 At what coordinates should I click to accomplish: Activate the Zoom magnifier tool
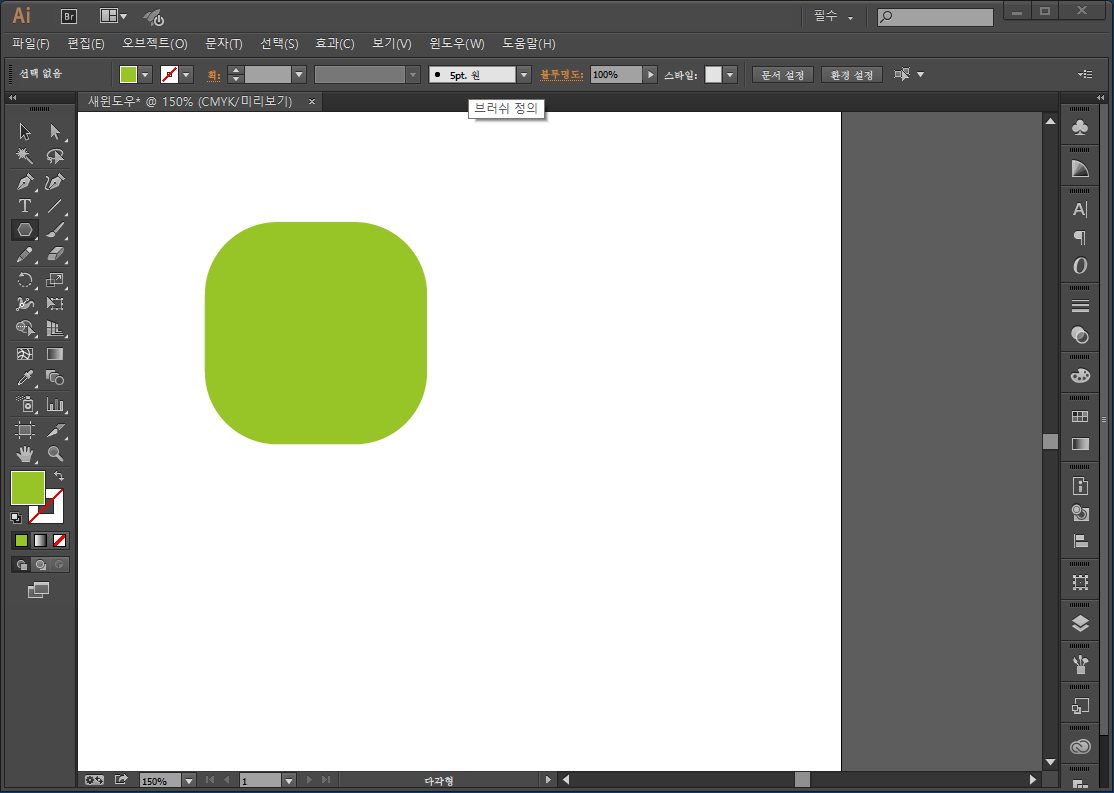coord(55,453)
